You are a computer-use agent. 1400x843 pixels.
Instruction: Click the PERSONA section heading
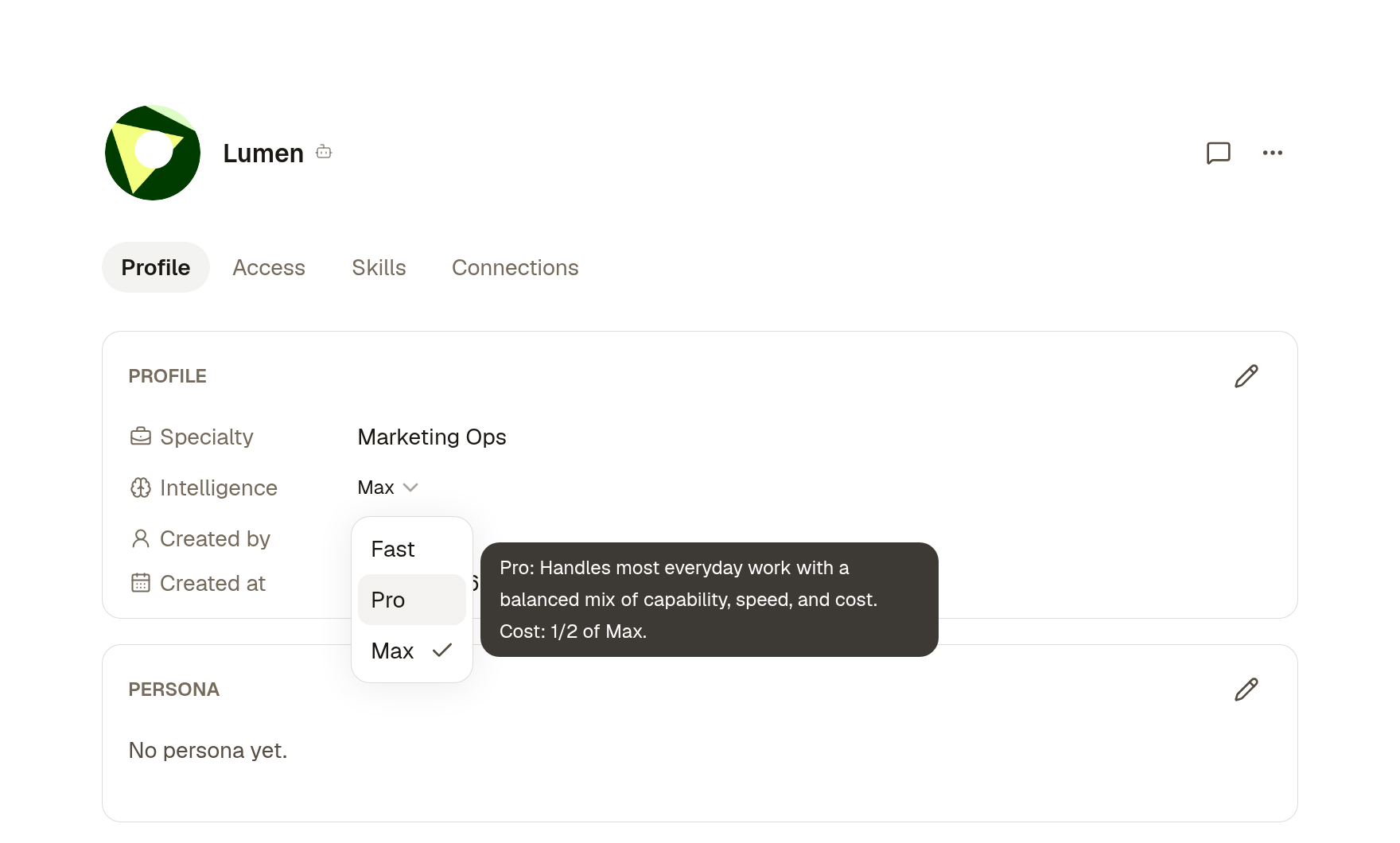(x=174, y=690)
